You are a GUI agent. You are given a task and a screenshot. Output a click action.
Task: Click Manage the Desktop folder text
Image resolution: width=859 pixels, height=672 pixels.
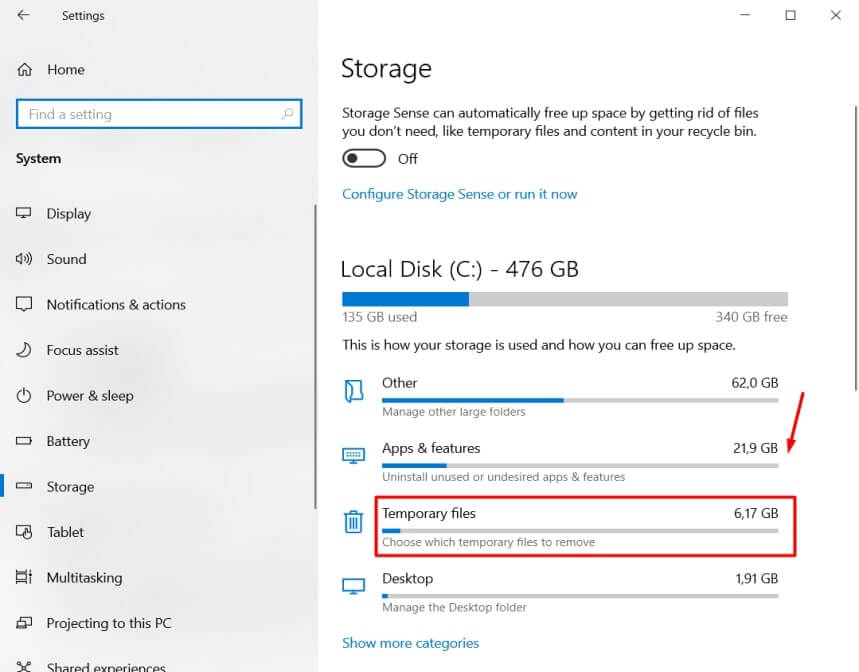click(454, 607)
